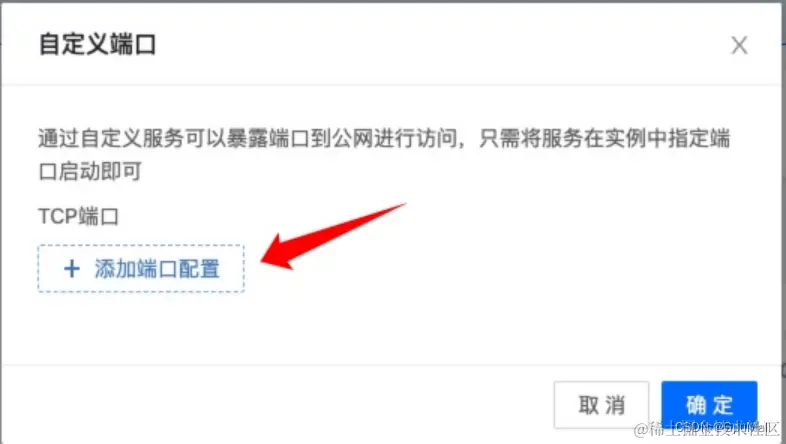This screenshot has width=786, height=444.
Task: Click the character 取 in cancel button
Action: coord(588,405)
